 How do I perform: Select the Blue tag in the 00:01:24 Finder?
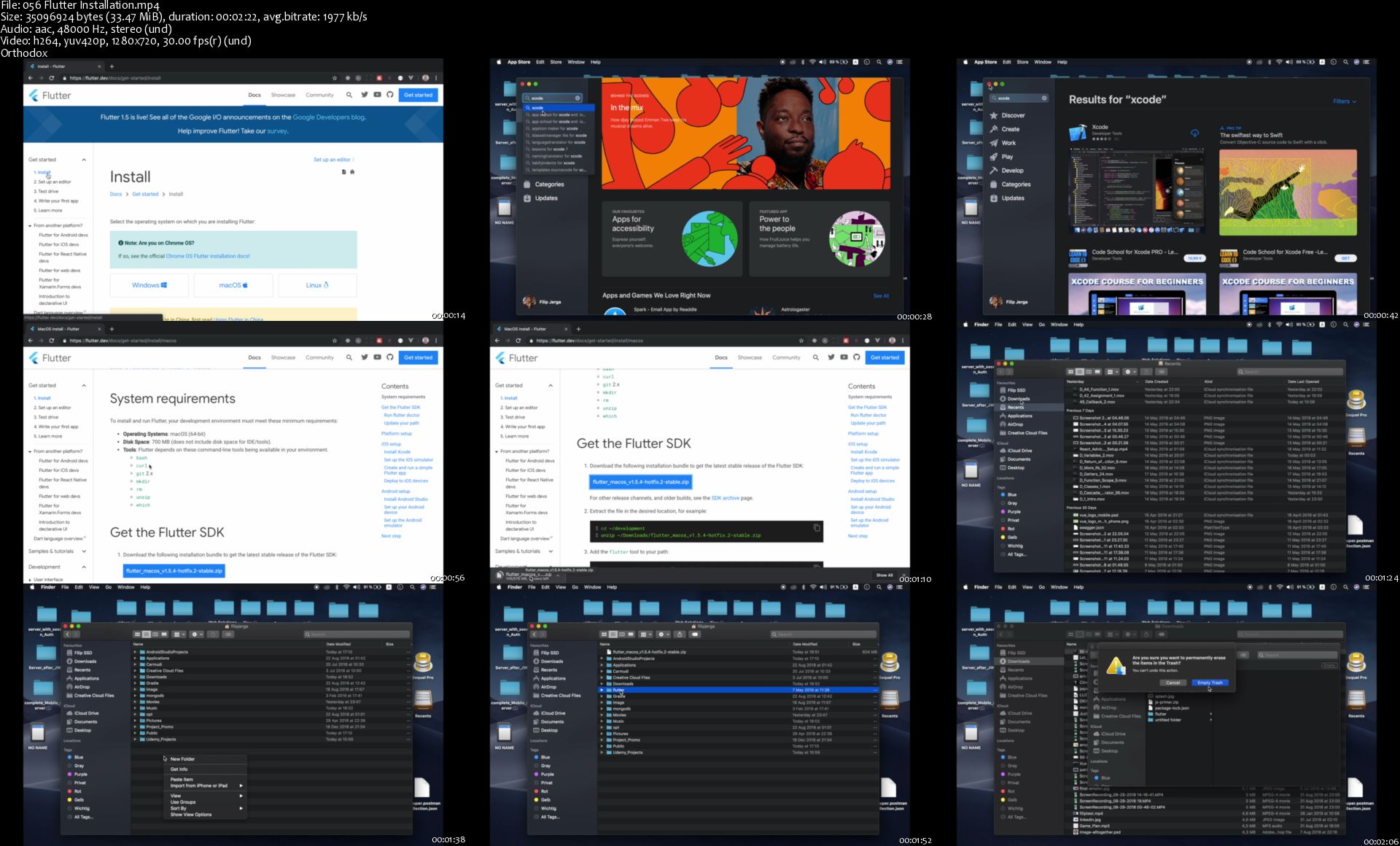1008,494
